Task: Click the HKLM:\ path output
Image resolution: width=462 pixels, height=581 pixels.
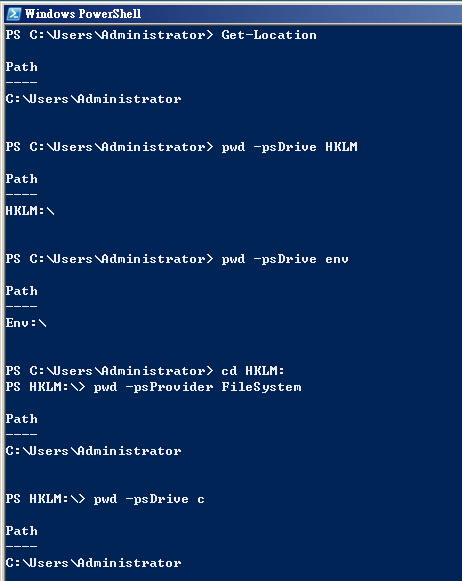Action: point(30,211)
